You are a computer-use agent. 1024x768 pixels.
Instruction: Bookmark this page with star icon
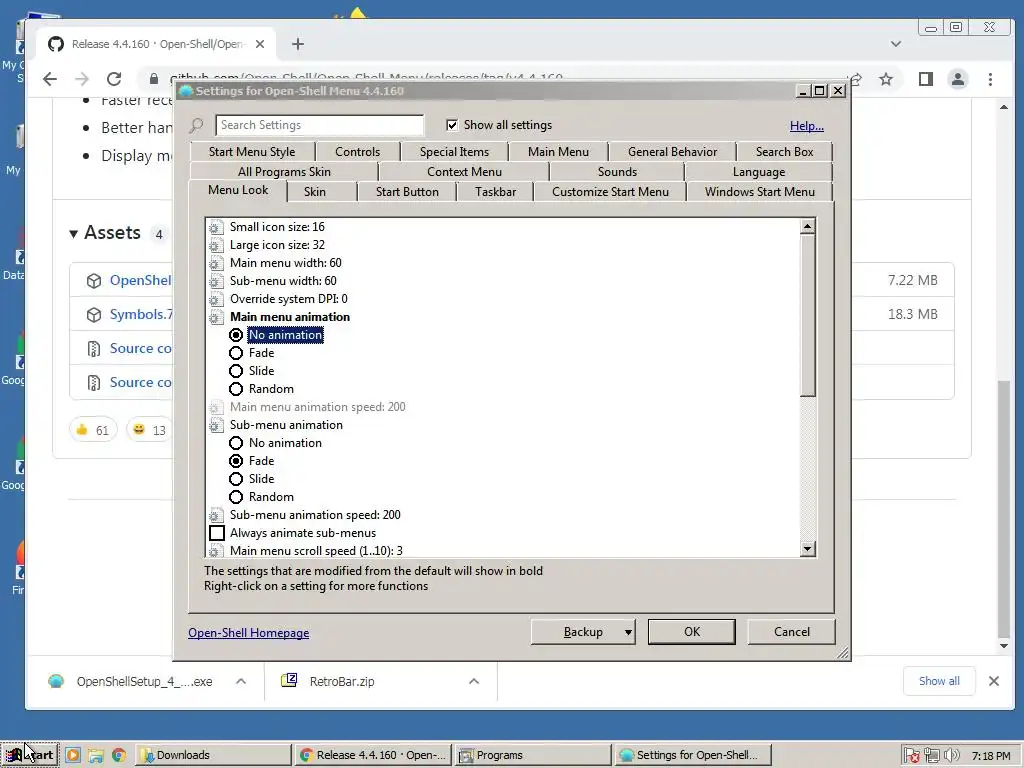(886, 80)
